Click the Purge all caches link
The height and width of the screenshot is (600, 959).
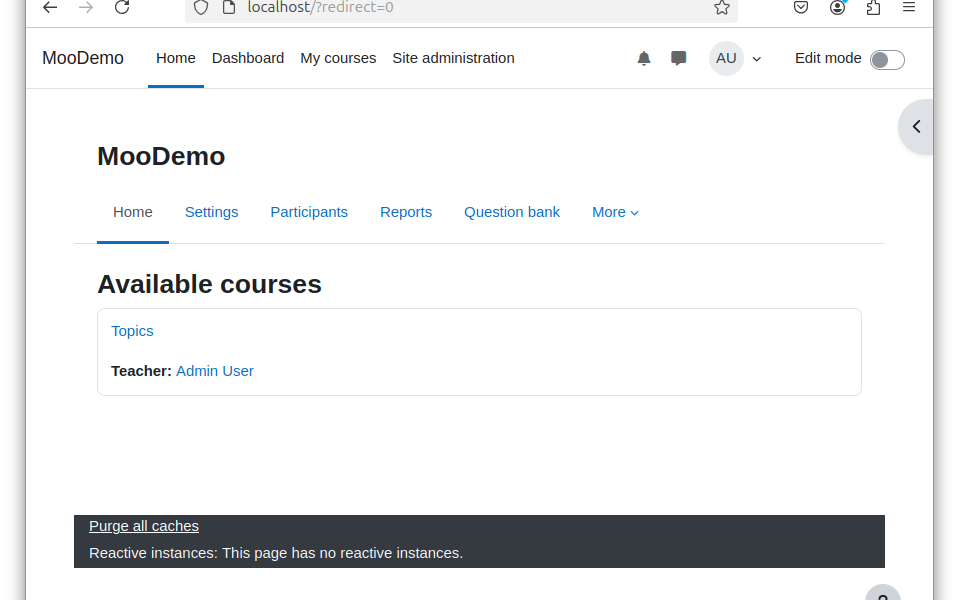(144, 526)
